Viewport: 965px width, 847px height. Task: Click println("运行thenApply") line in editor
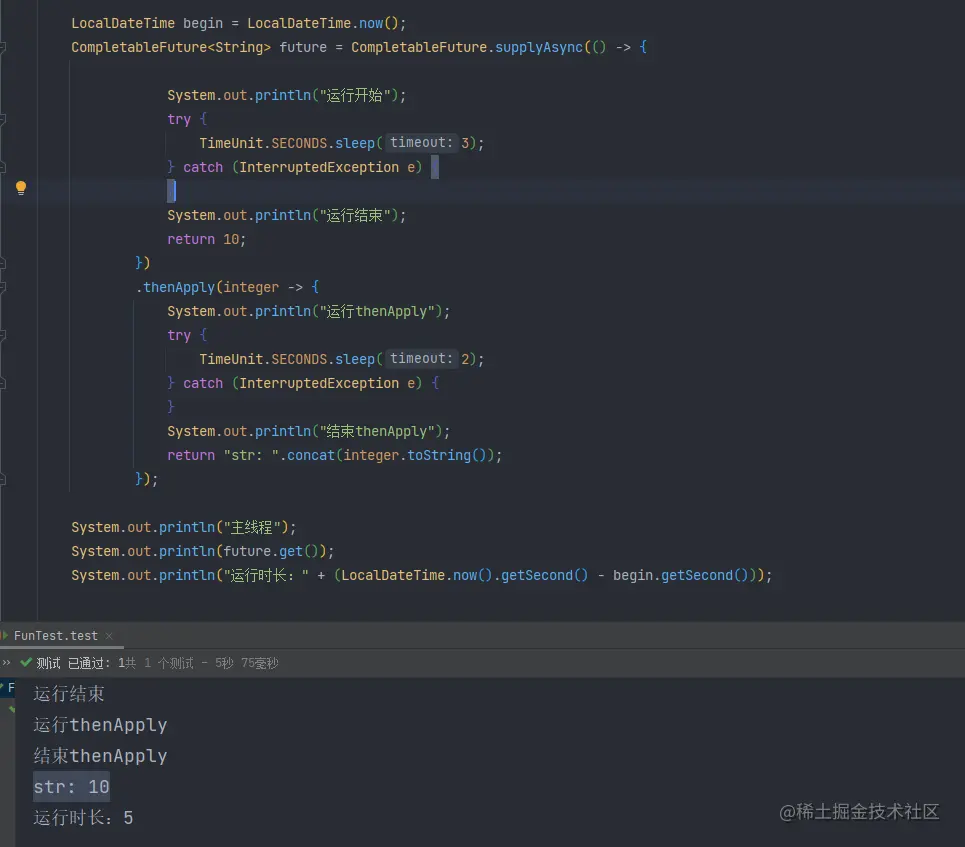pyautogui.click(x=309, y=311)
